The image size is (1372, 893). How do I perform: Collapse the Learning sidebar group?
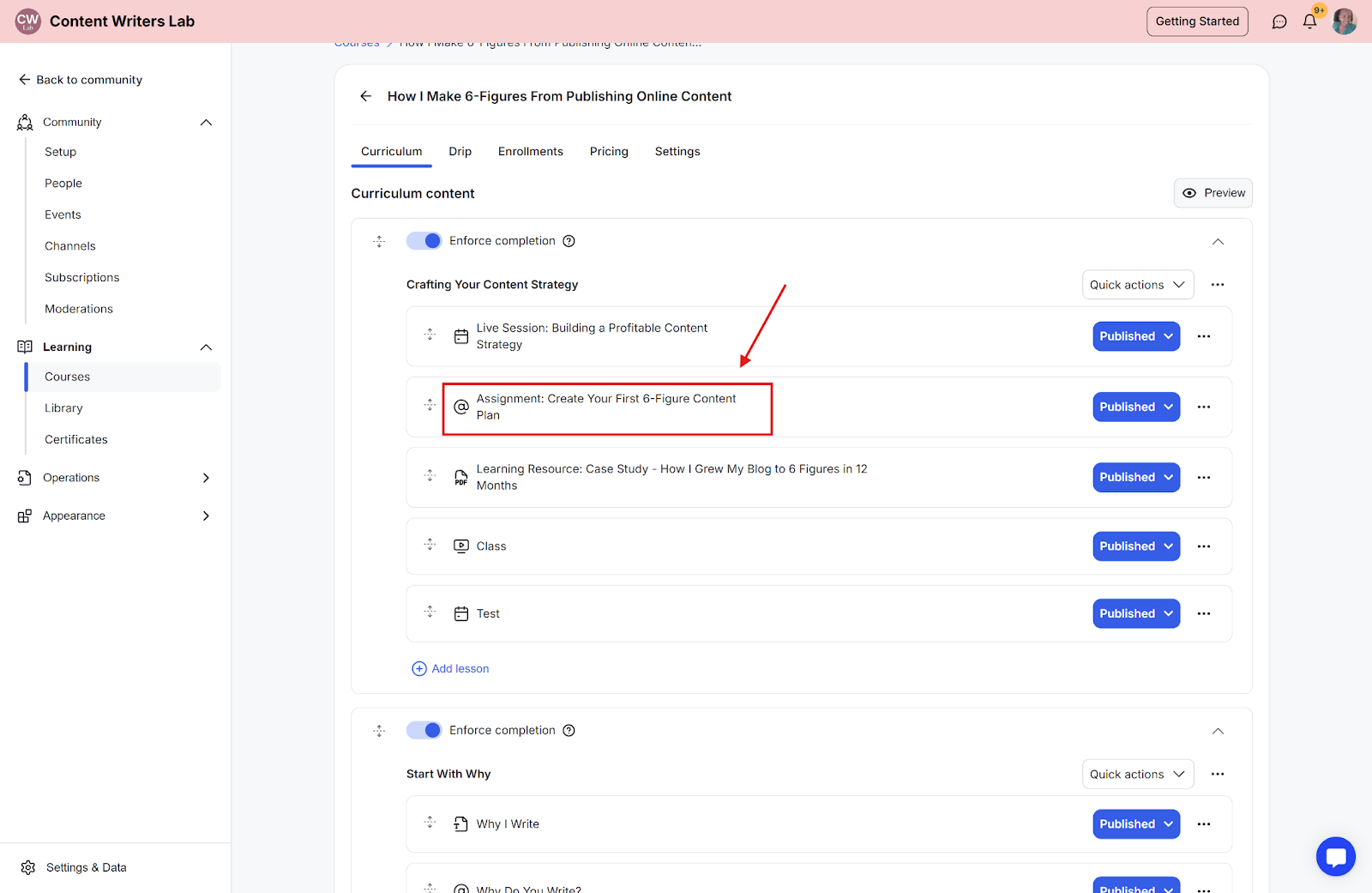click(x=206, y=347)
